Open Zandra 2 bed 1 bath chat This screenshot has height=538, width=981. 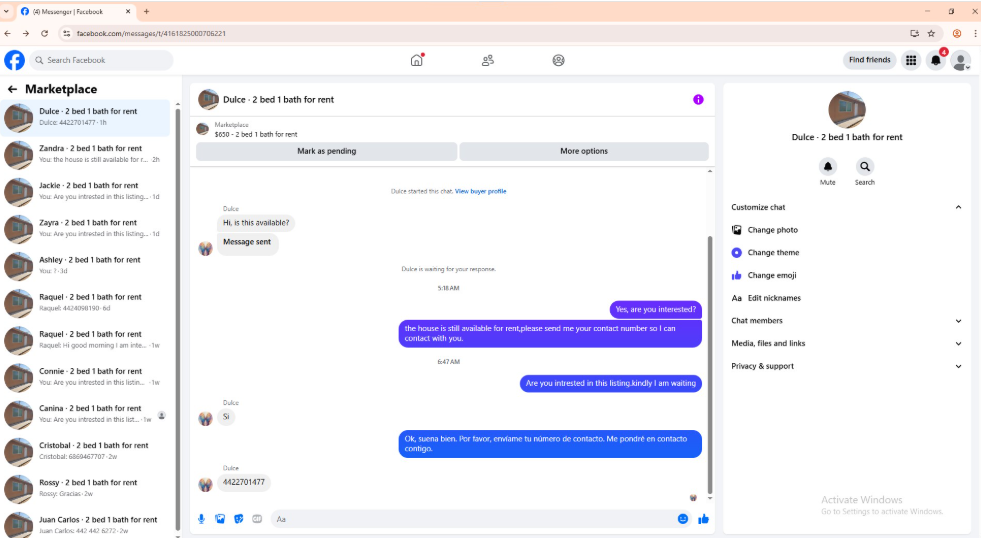pyautogui.click(x=86, y=155)
